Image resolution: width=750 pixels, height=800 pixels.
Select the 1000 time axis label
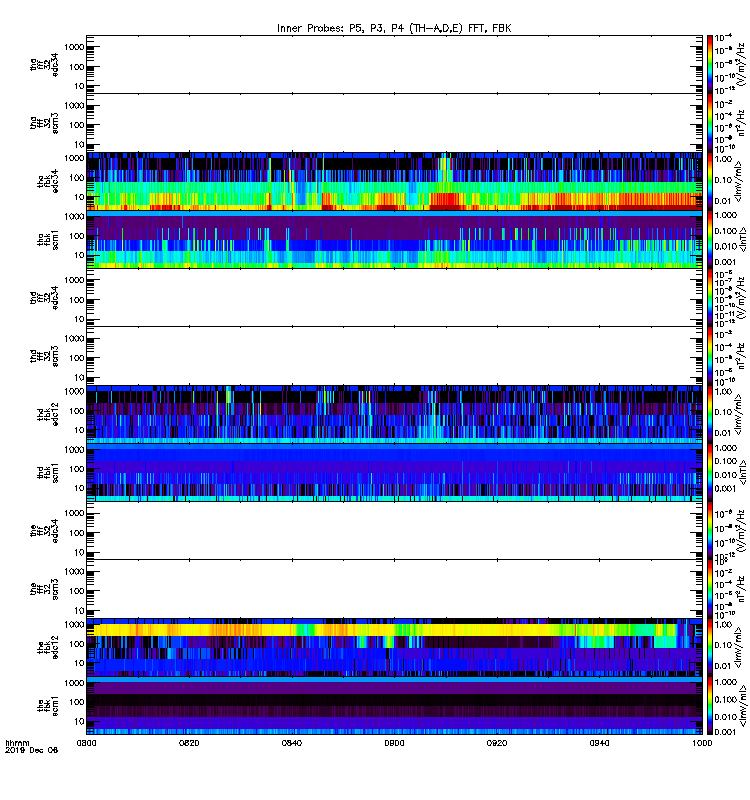click(x=702, y=743)
